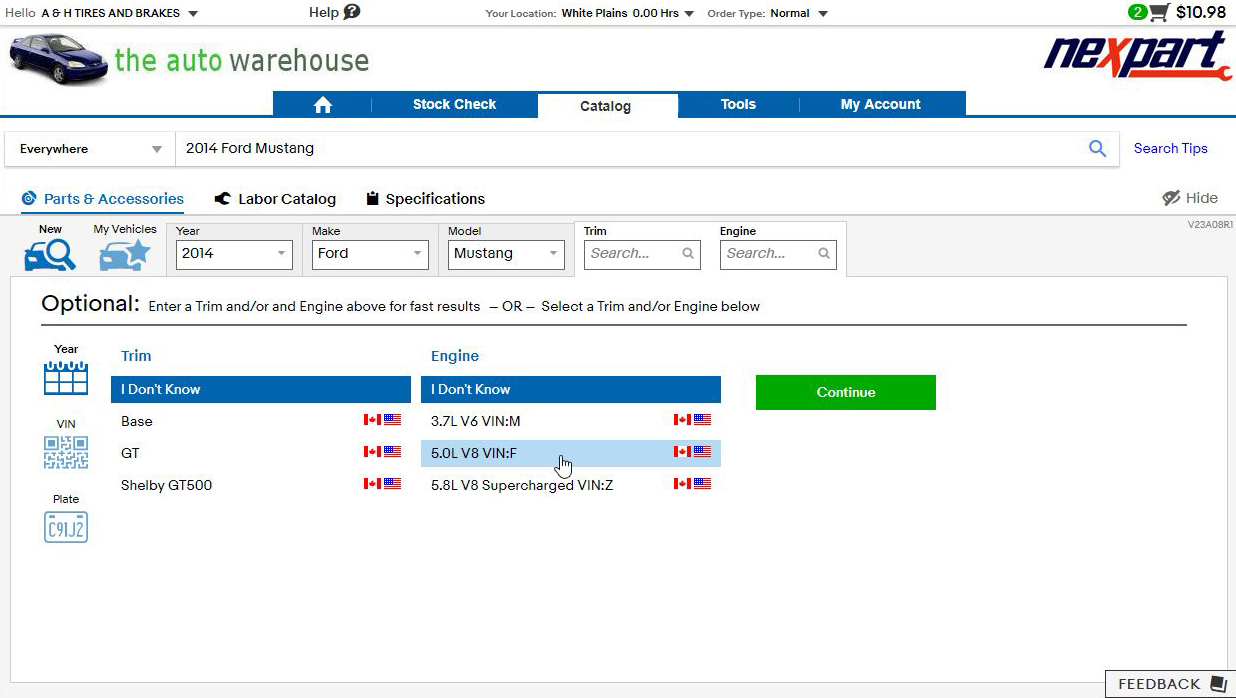Select the Specifications tab
The image size is (1236, 698).
(x=425, y=199)
